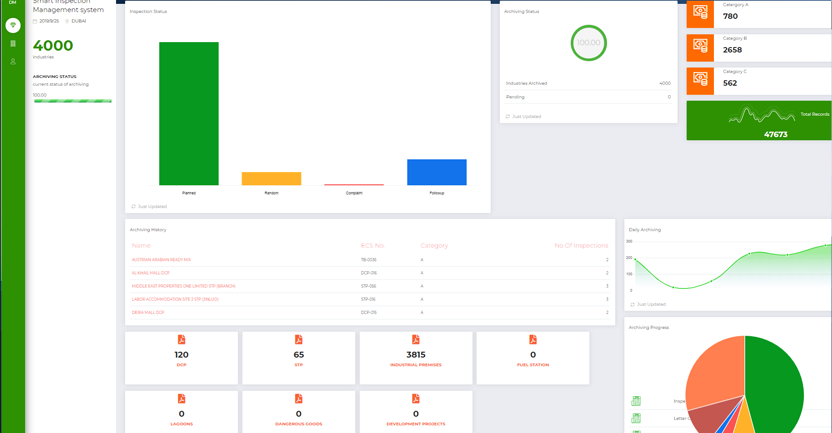Click the ARCHIVING STATUS sidebar heading
The height and width of the screenshot is (433, 832).
(x=55, y=76)
